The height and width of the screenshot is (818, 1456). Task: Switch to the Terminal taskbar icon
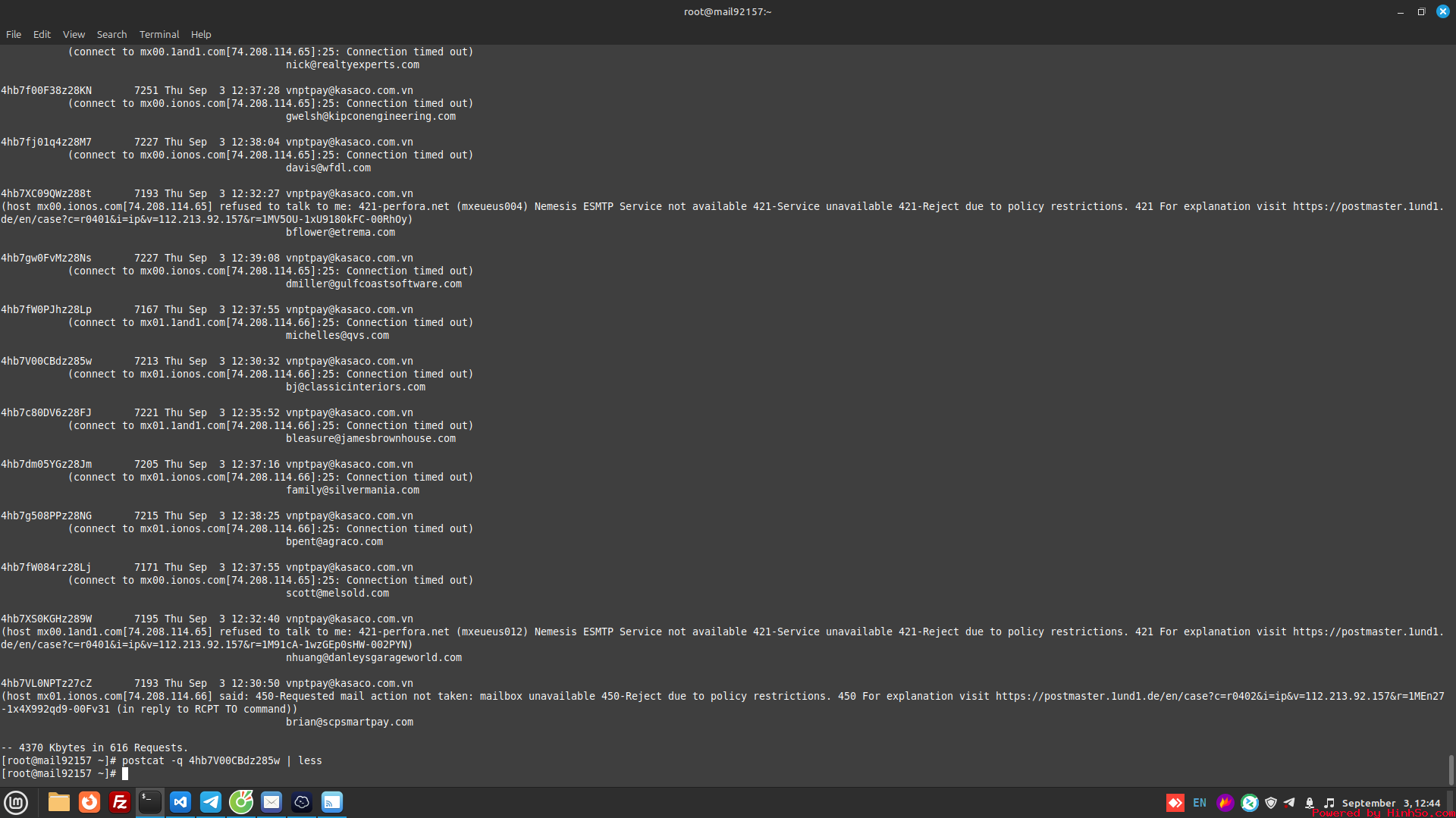(150, 802)
